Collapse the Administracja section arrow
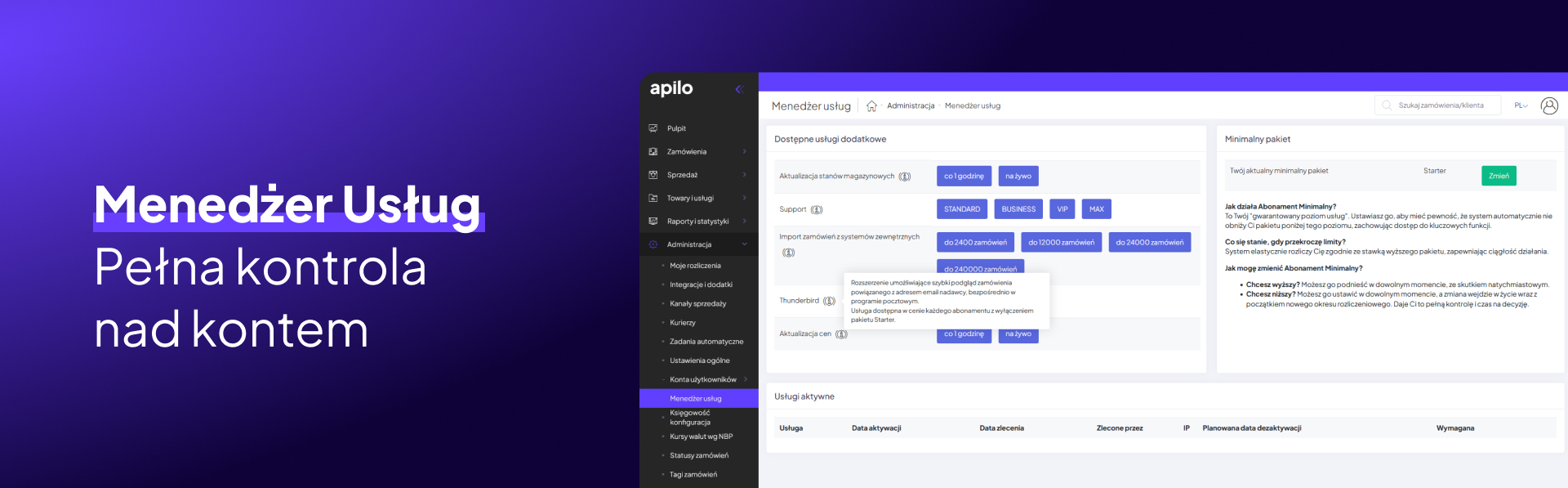This screenshot has height=488, width=1568. coord(745,244)
